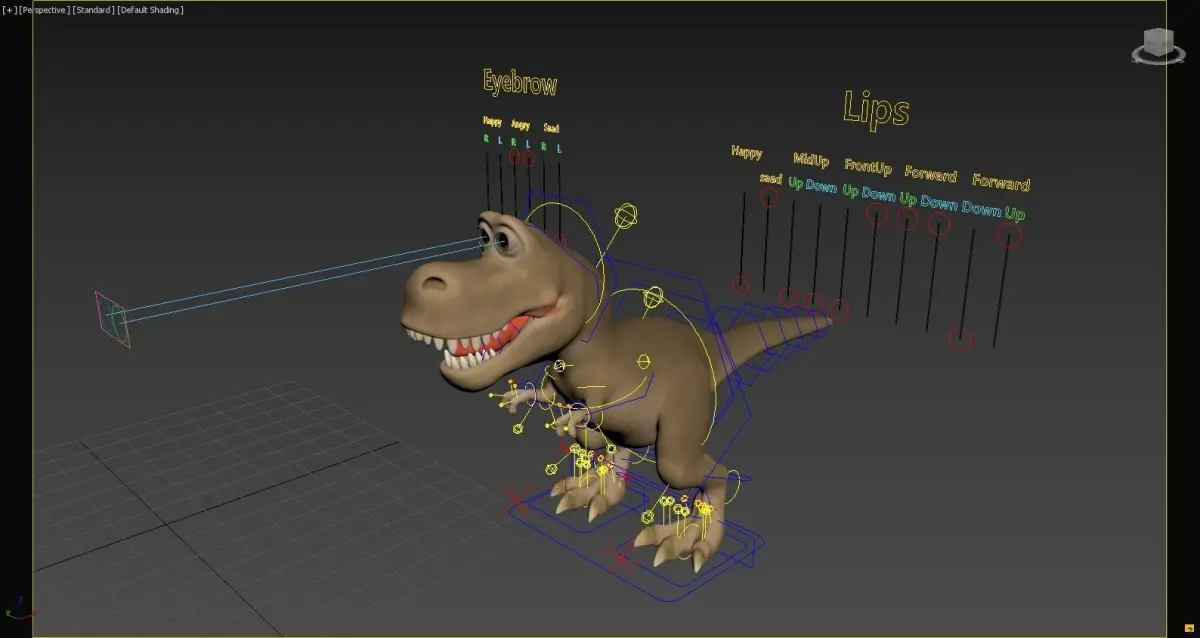The width and height of the screenshot is (1200, 638).
Task: Select the MidUp Up slider handle
Action: tap(788, 296)
